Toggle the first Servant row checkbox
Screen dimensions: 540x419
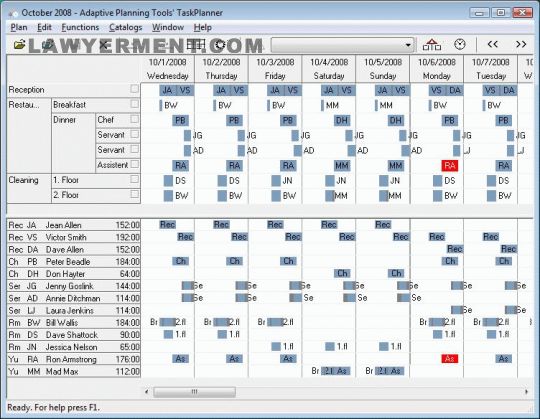135,134
